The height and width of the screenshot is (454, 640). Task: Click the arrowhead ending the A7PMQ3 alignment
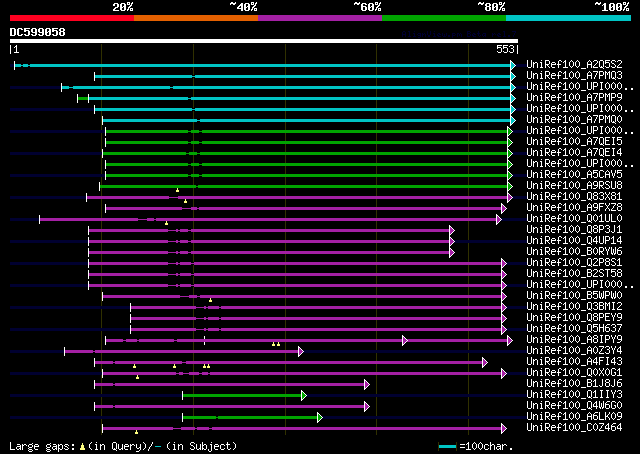point(513,76)
